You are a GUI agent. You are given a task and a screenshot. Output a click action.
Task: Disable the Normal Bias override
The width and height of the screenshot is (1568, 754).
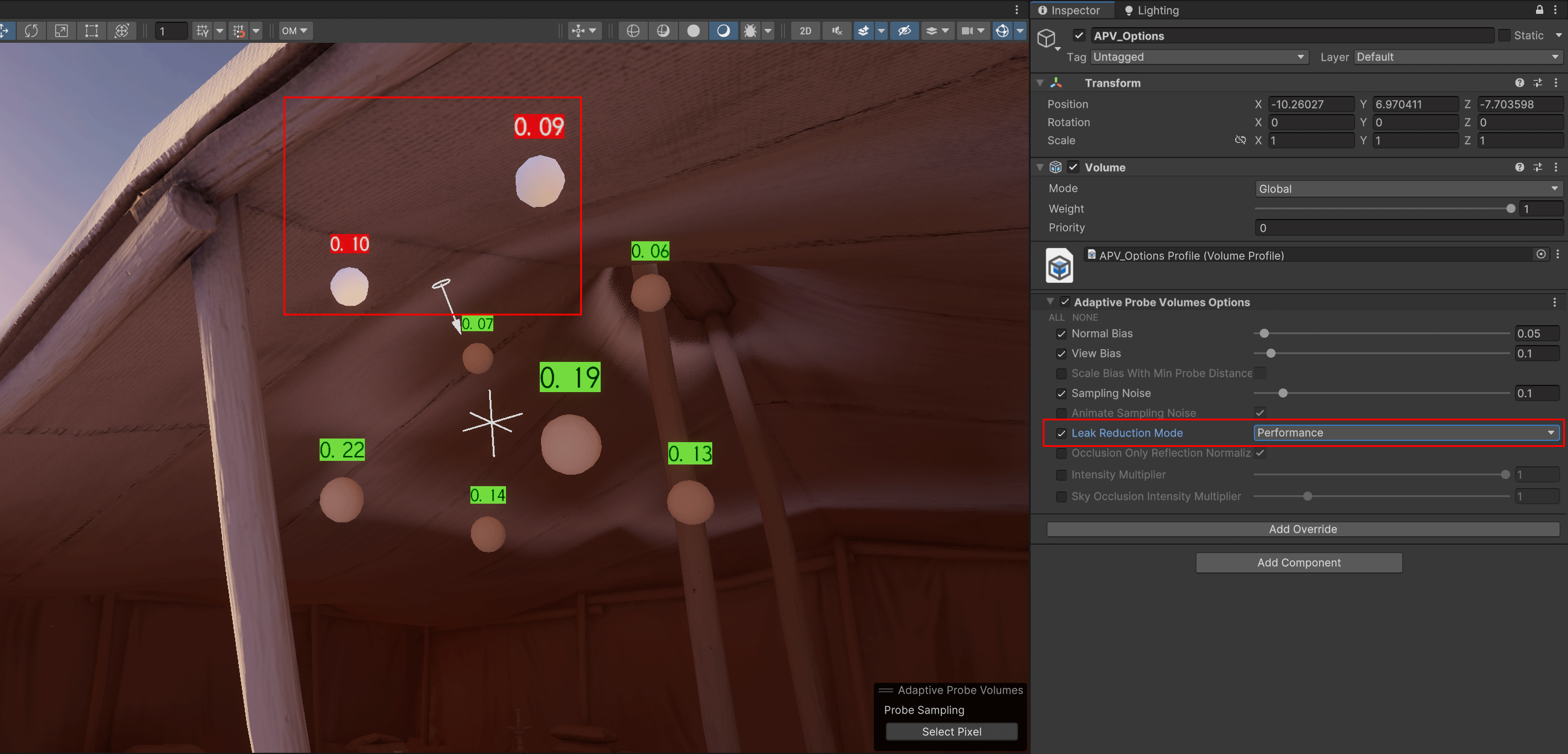pyautogui.click(x=1061, y=334)
